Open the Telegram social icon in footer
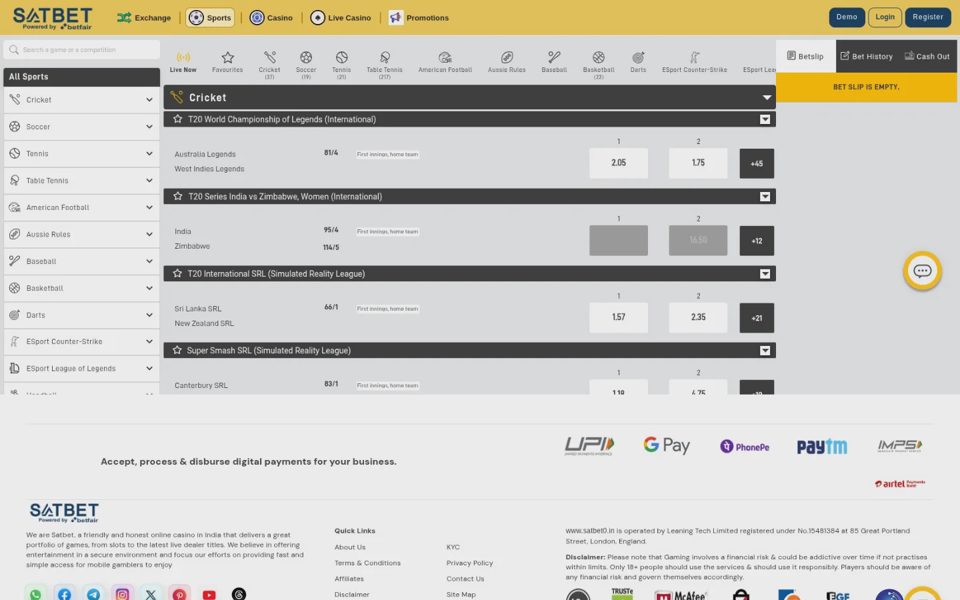960x600 pixels. pyautogui.click(x=93, y=594)
